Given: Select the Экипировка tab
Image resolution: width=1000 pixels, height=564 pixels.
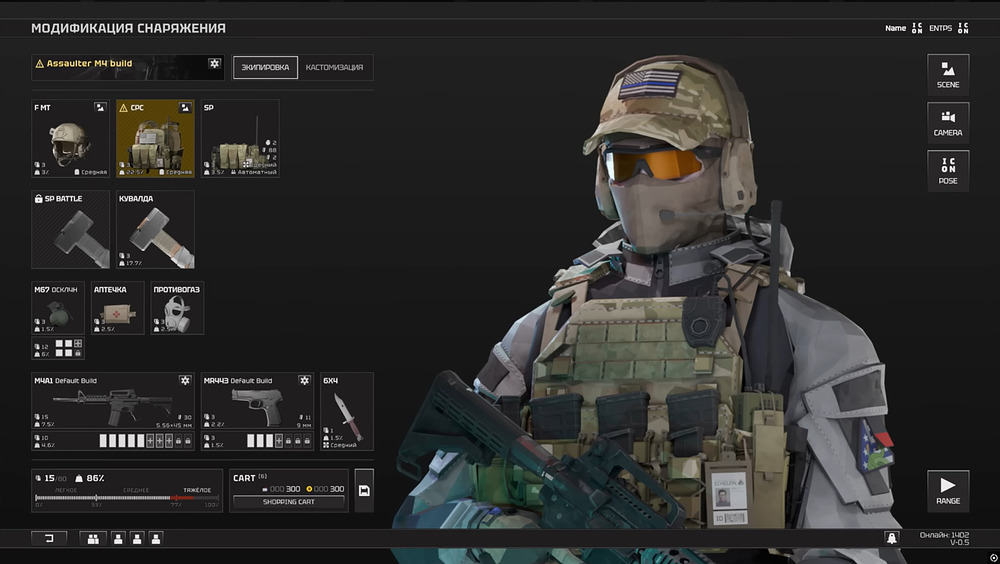Looking at the screenshot, I should 265,68.
